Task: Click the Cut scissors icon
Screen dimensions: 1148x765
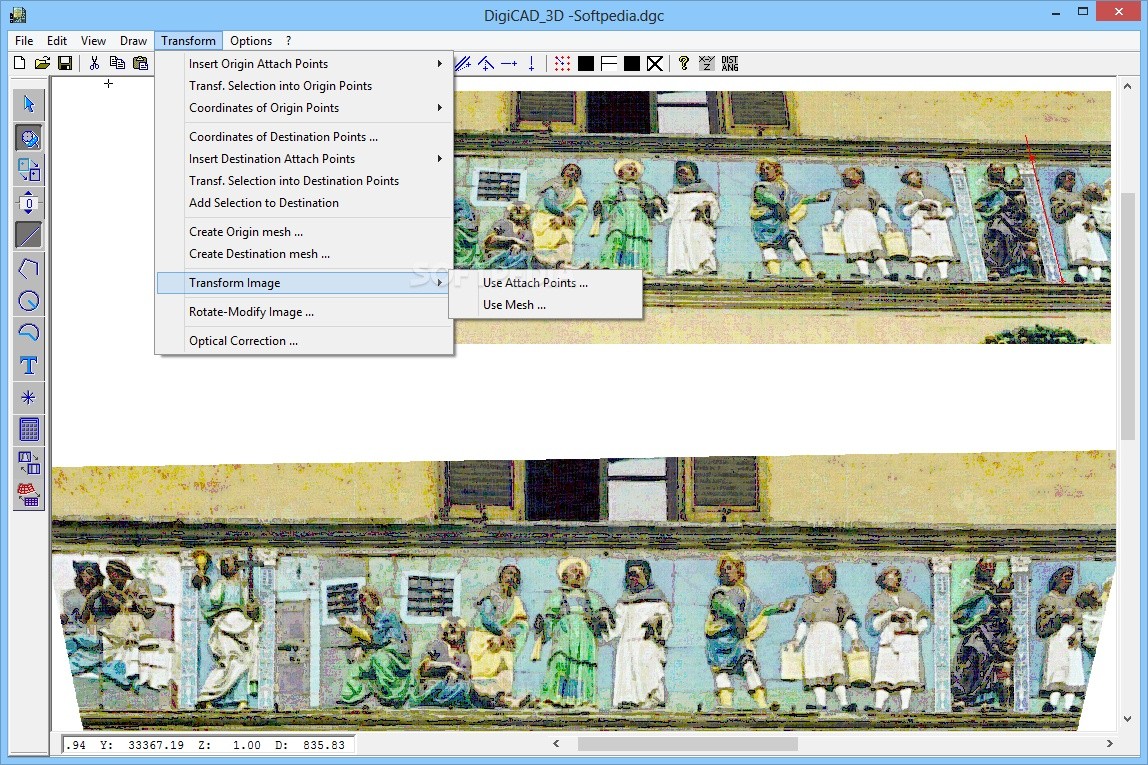Action: pos(94,64)
